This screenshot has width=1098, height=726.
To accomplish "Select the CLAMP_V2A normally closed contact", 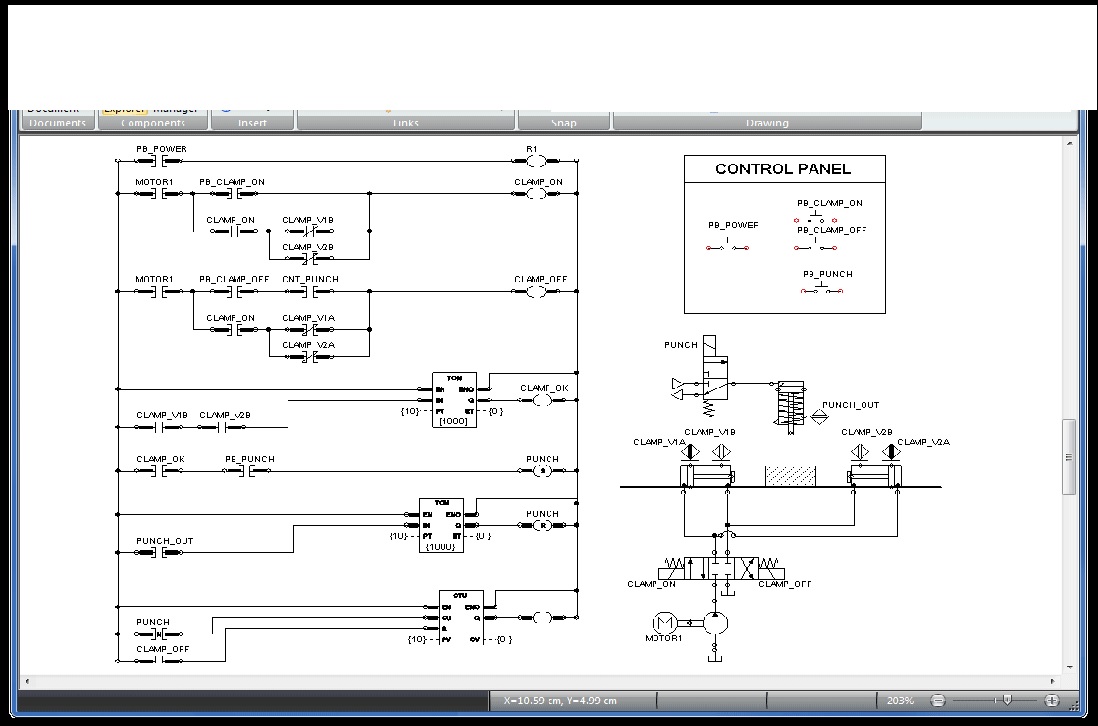I will [308, 356].
